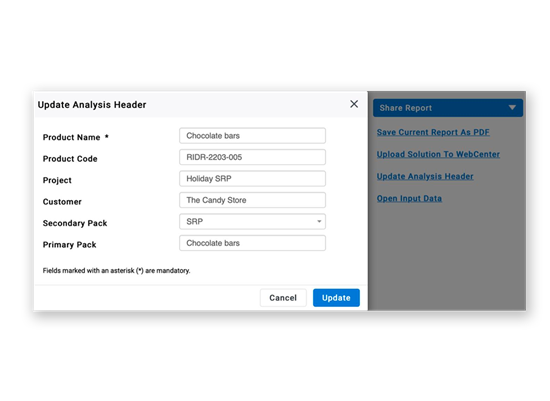Click the Product Name label
550x401 pixels.
(x=72, y=137)
